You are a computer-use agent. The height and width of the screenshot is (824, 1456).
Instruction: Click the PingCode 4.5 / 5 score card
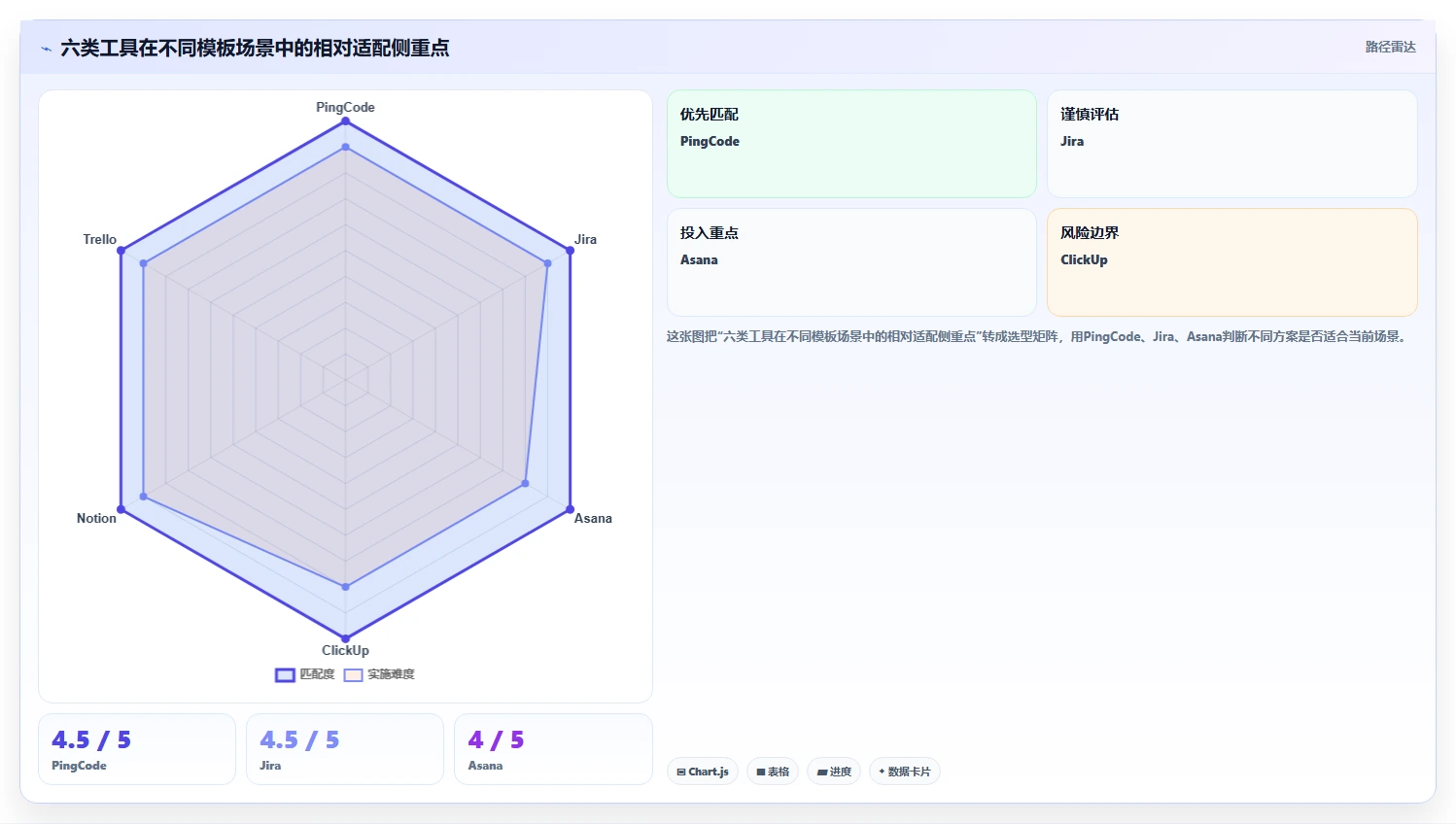coord(137,749)
